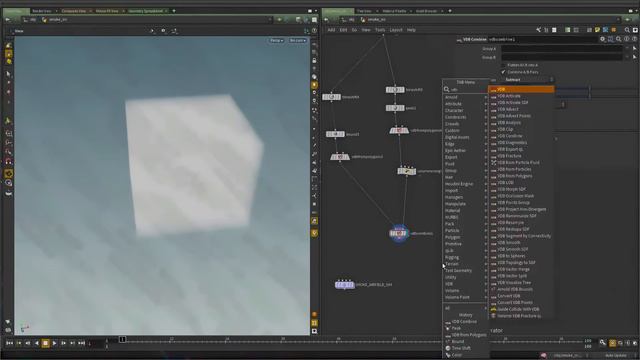Open the No cam dropdown in viewport

click(298, 40)
